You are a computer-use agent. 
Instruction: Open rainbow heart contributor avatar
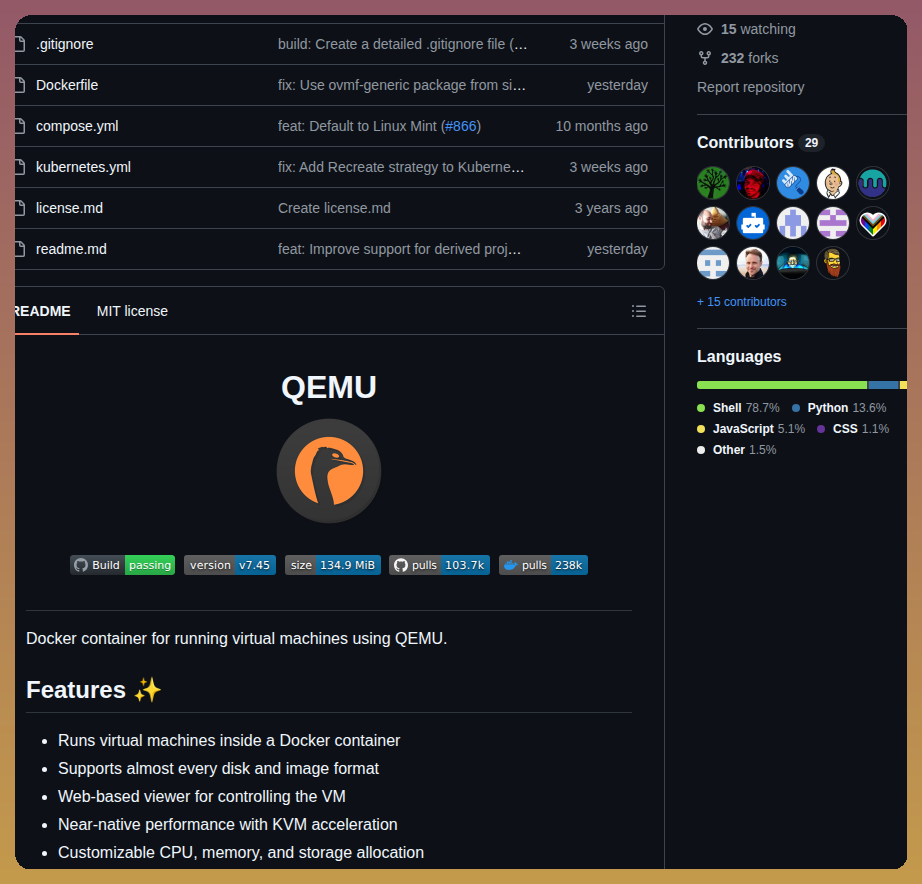(x=873, y=223)
